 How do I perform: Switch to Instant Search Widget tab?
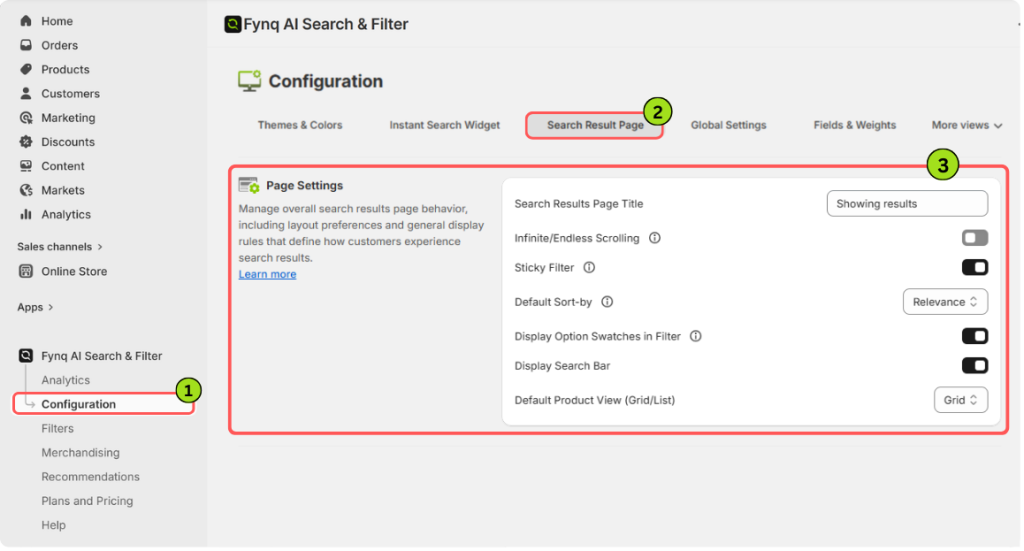(445, 125)
